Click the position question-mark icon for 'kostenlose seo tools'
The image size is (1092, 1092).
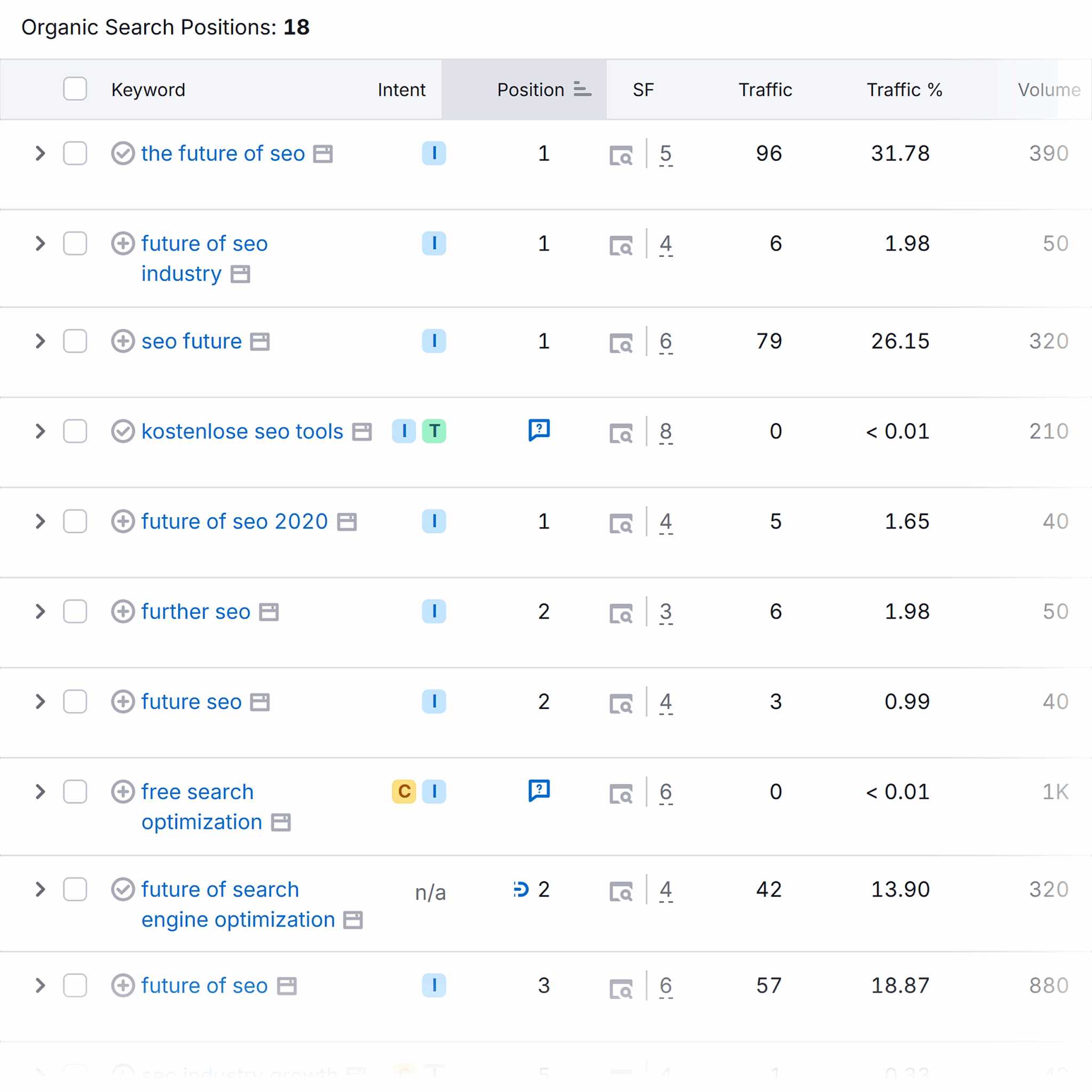pos(539,430)
